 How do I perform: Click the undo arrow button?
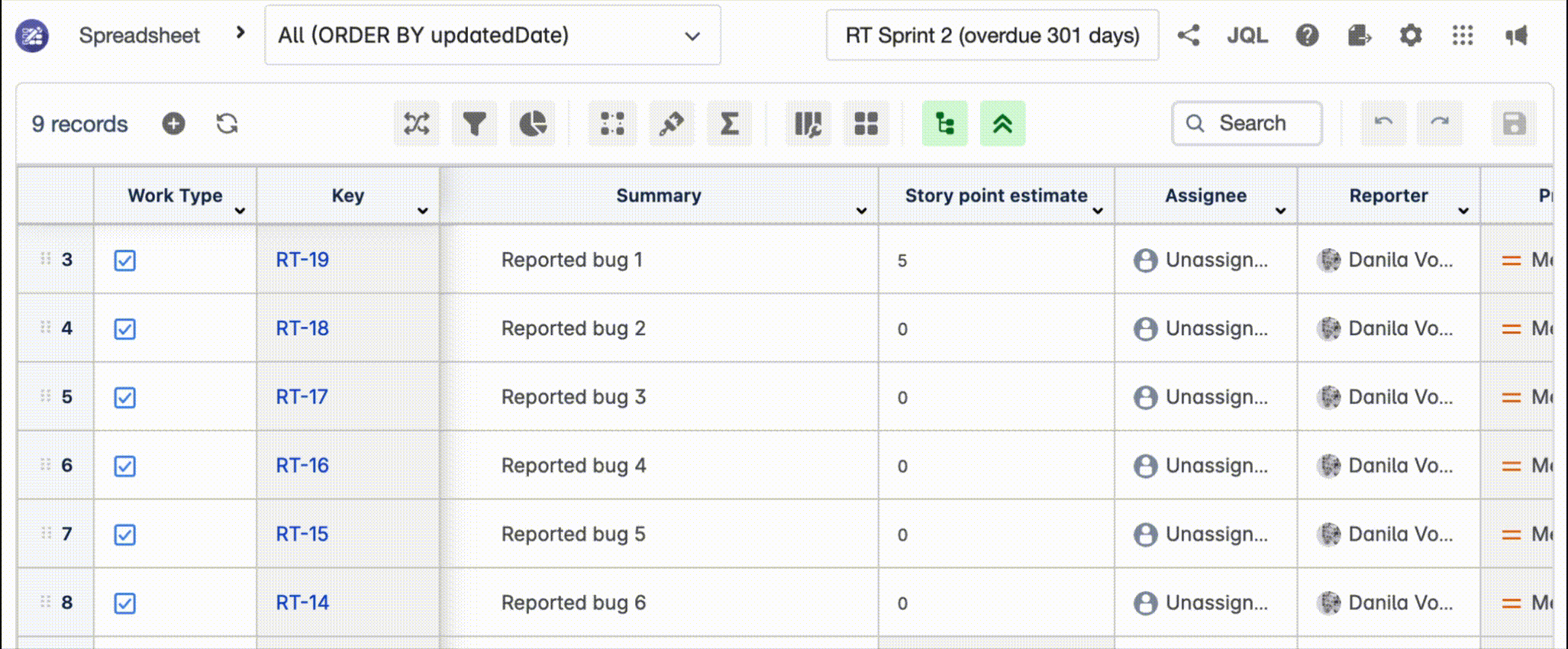tap(1383, 124)
